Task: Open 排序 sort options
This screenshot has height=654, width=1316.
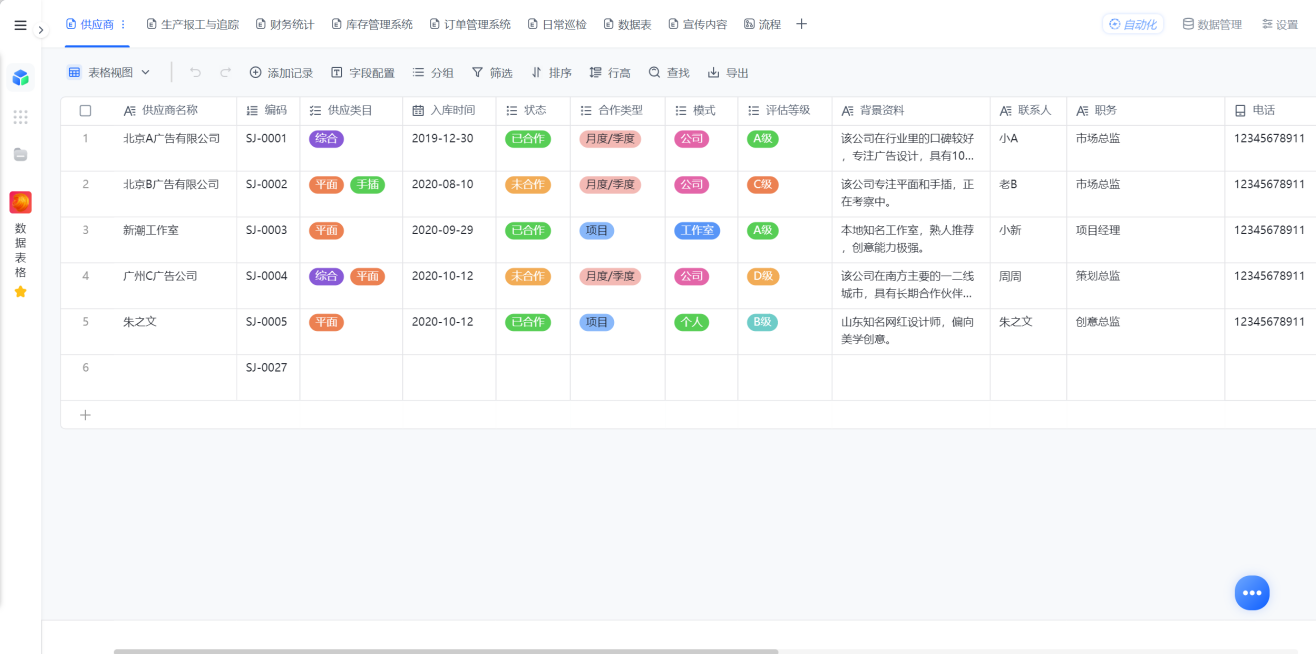Action: click(551, 73)
